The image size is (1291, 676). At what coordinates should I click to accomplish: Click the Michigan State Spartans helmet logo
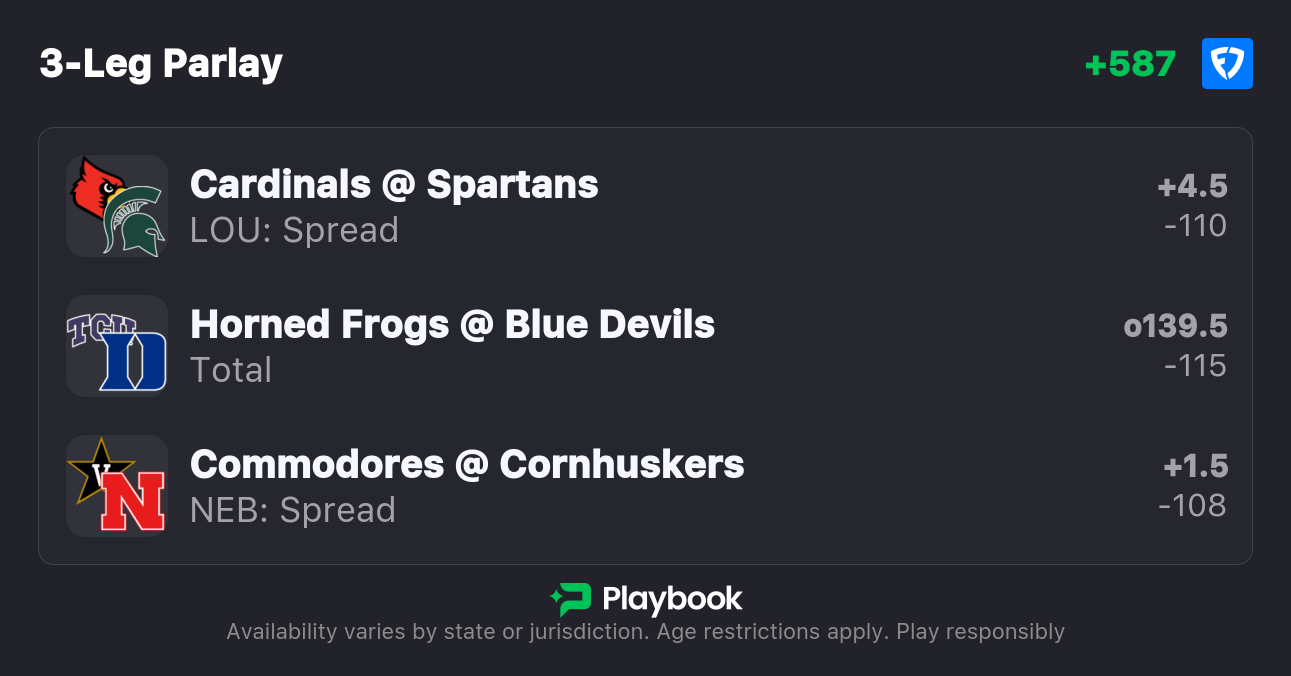(137, 222)
